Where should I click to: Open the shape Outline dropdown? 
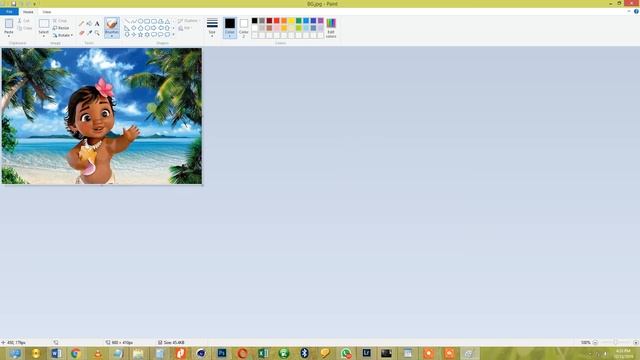pyautogui.click(x=188, y=21)
